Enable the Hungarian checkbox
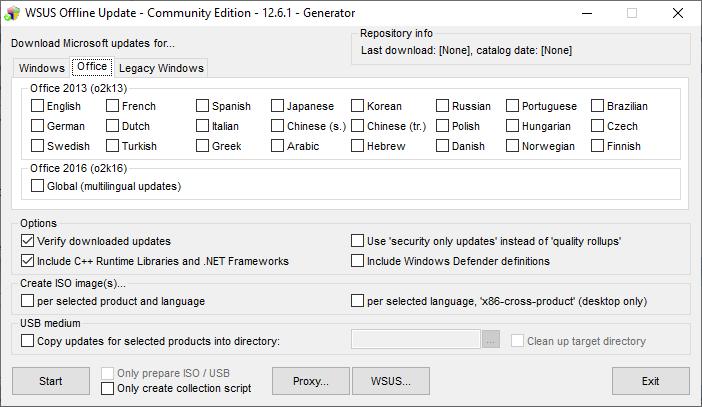The width and height of the screenshot is (702, 407). [512, 126]
